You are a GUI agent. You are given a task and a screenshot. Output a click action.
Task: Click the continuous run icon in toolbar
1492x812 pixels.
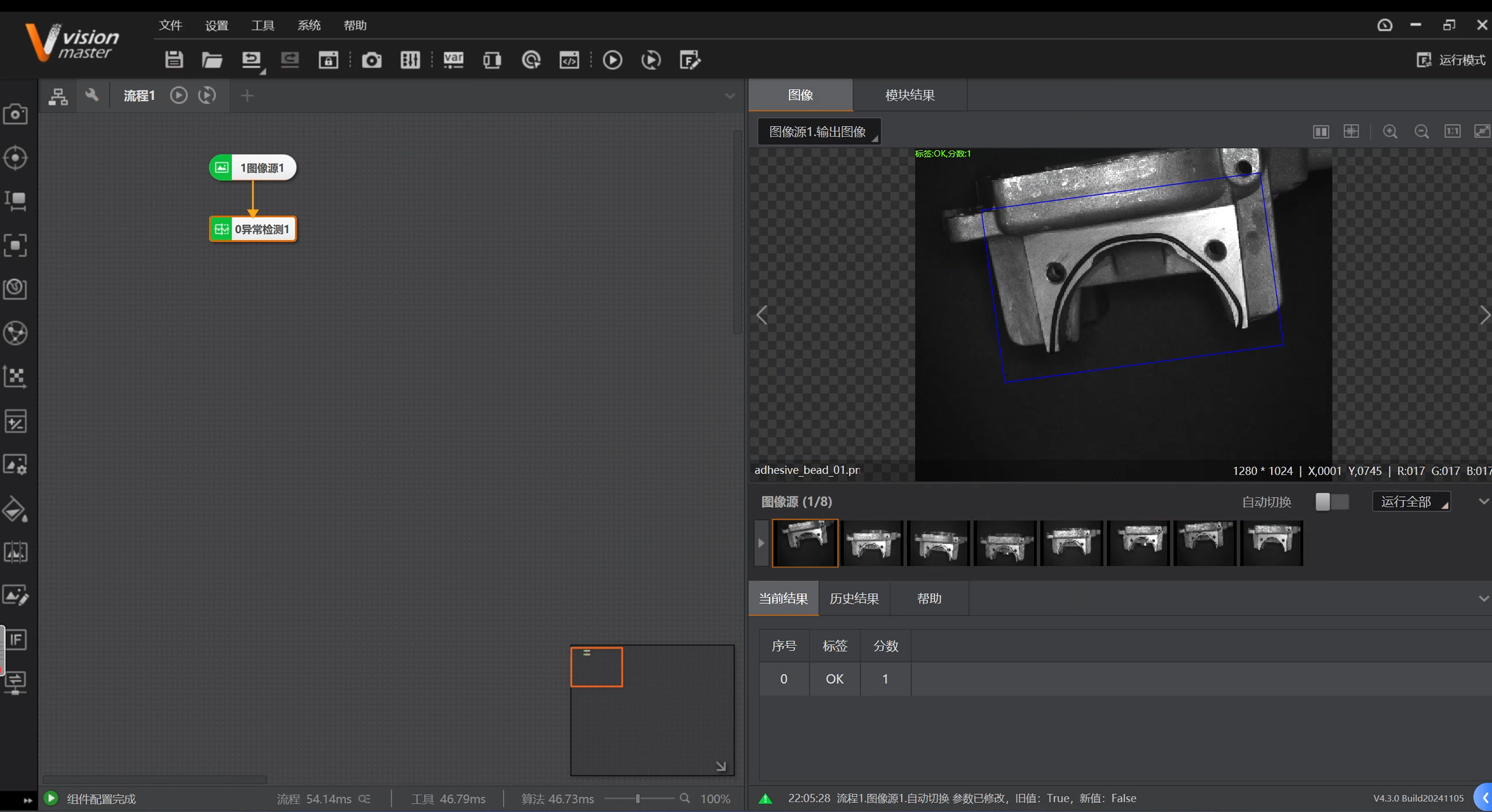click(650, 59)
